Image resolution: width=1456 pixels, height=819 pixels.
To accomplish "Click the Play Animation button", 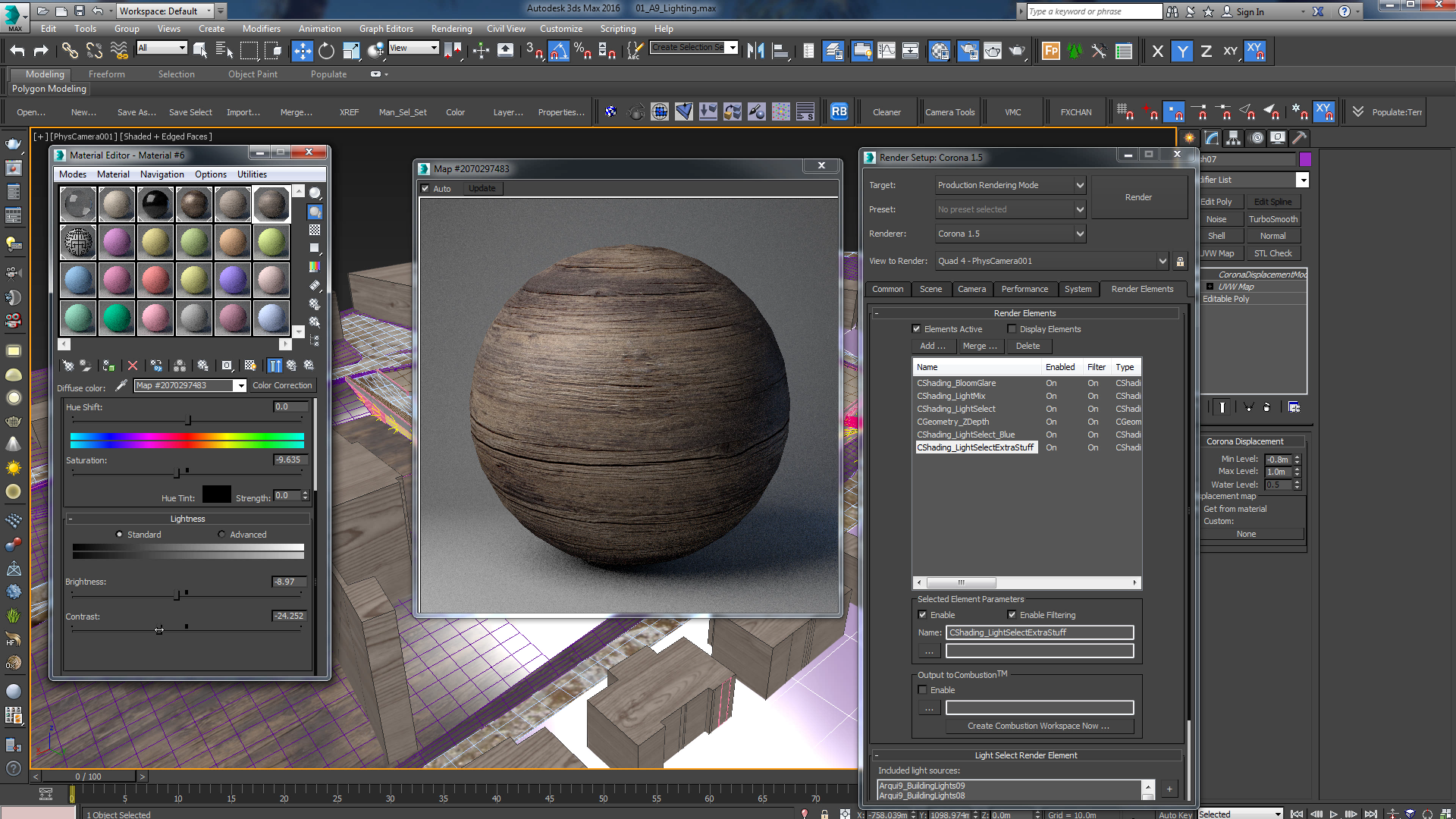I will click(1334, 814).
